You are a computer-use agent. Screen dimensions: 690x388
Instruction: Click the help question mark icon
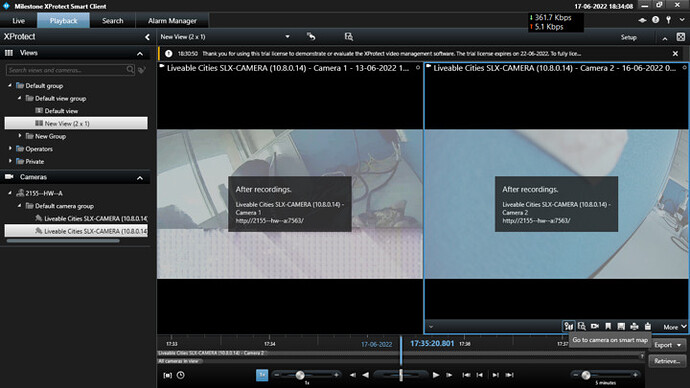coord(656,20)
